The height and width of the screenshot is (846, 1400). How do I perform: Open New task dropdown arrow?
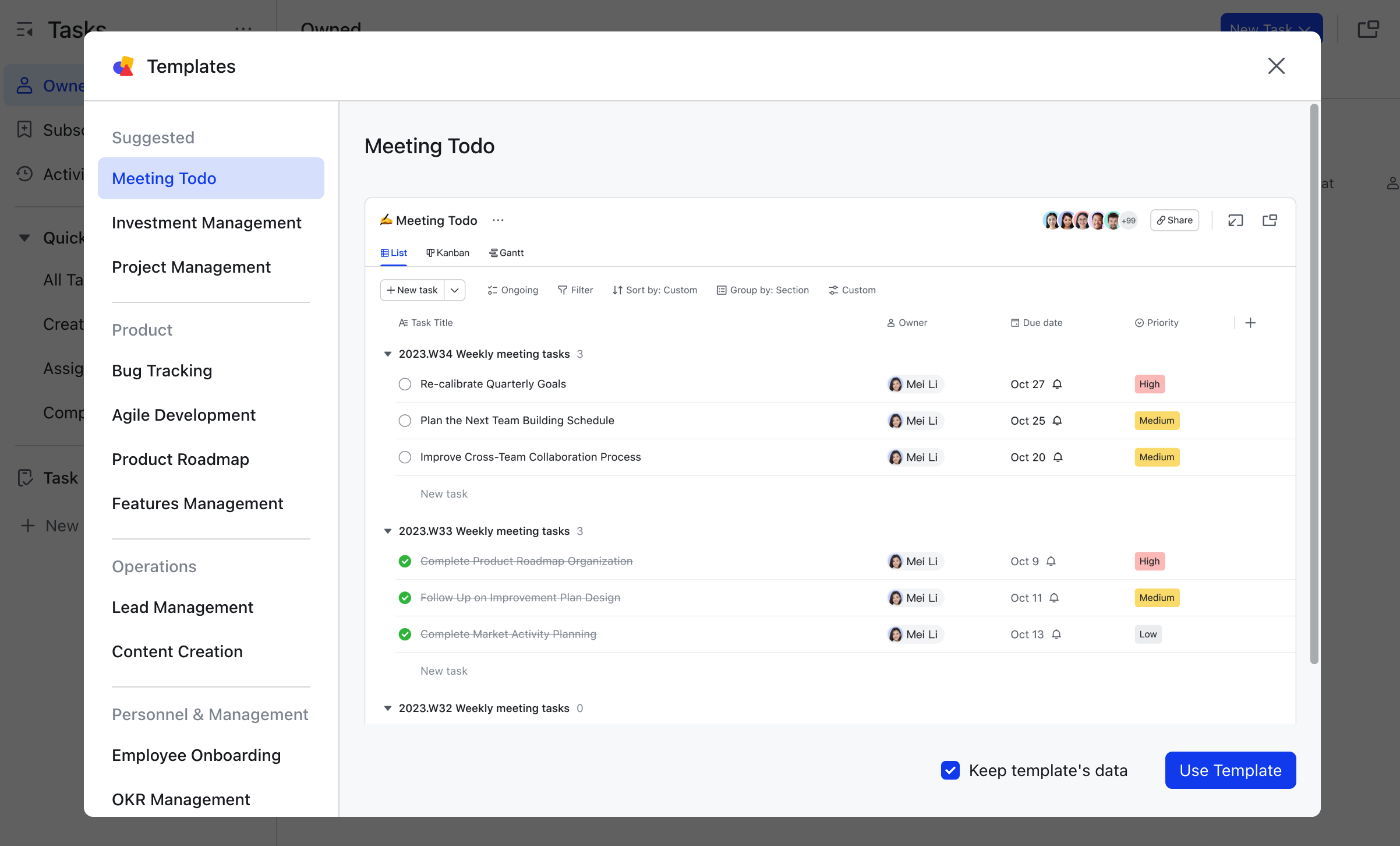tap(455, 290)
